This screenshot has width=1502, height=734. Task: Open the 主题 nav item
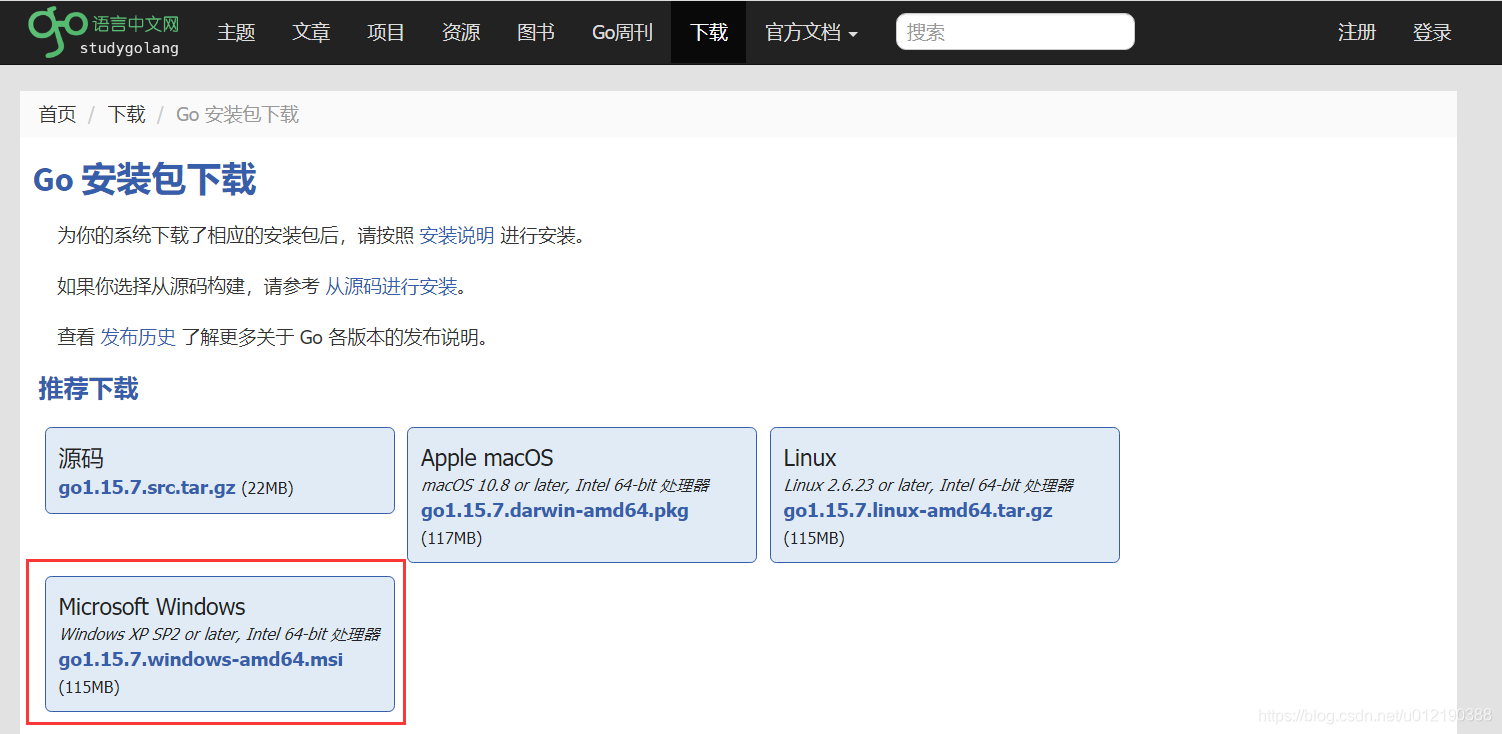pyautogui.click(x=236, y=32)
